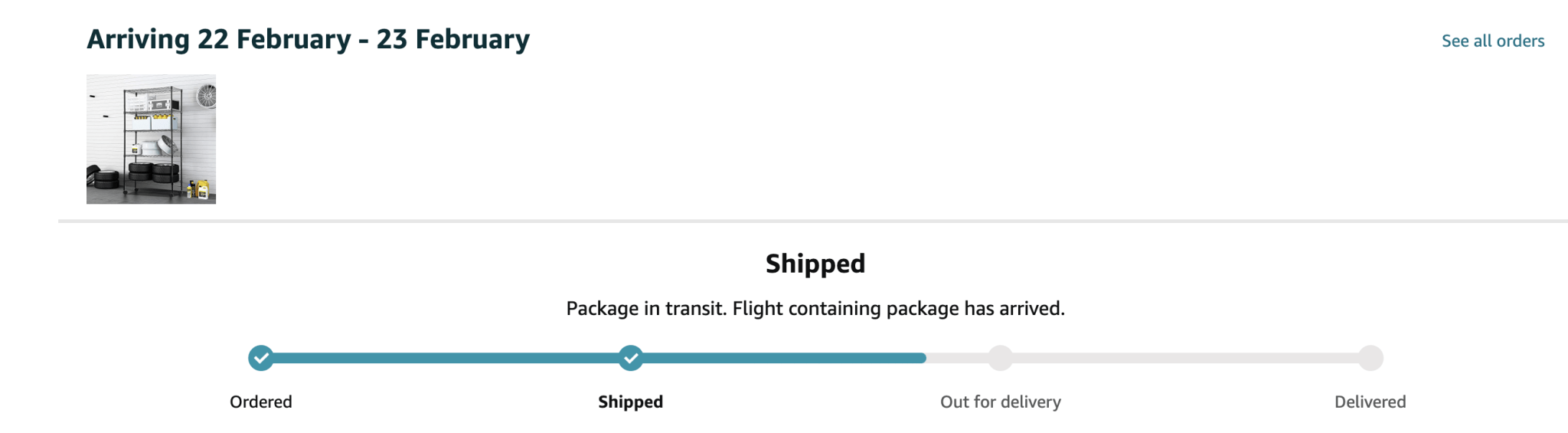
Task: Click teal progress bar between Ordered and Shipped
Action: (446, 358)
